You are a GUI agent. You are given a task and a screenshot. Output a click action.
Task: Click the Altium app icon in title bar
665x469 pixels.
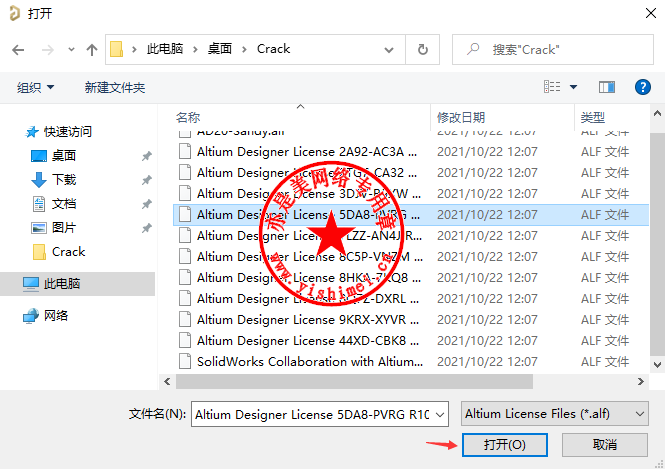[x=14, y=13]
